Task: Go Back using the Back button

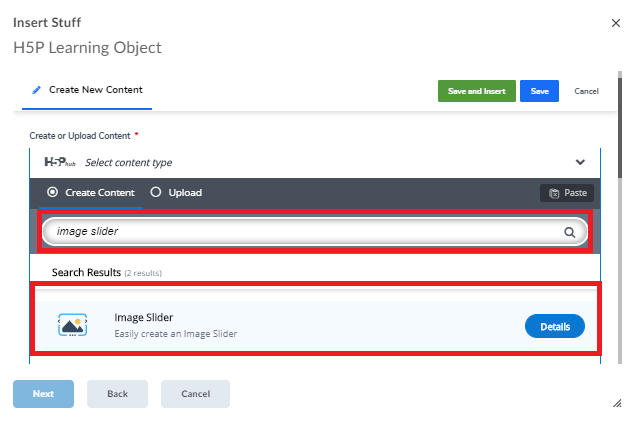Action: click(x=117, y=394)
